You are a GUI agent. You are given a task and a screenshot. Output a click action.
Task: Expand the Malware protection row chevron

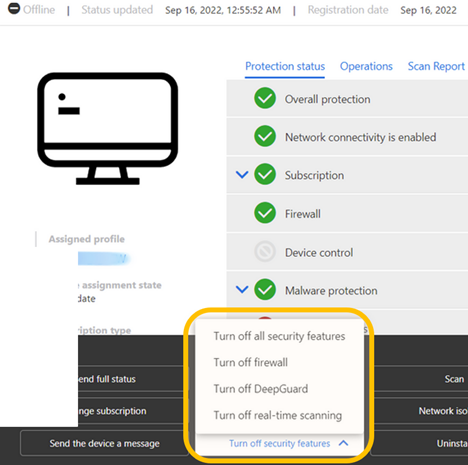click(242, 289)
